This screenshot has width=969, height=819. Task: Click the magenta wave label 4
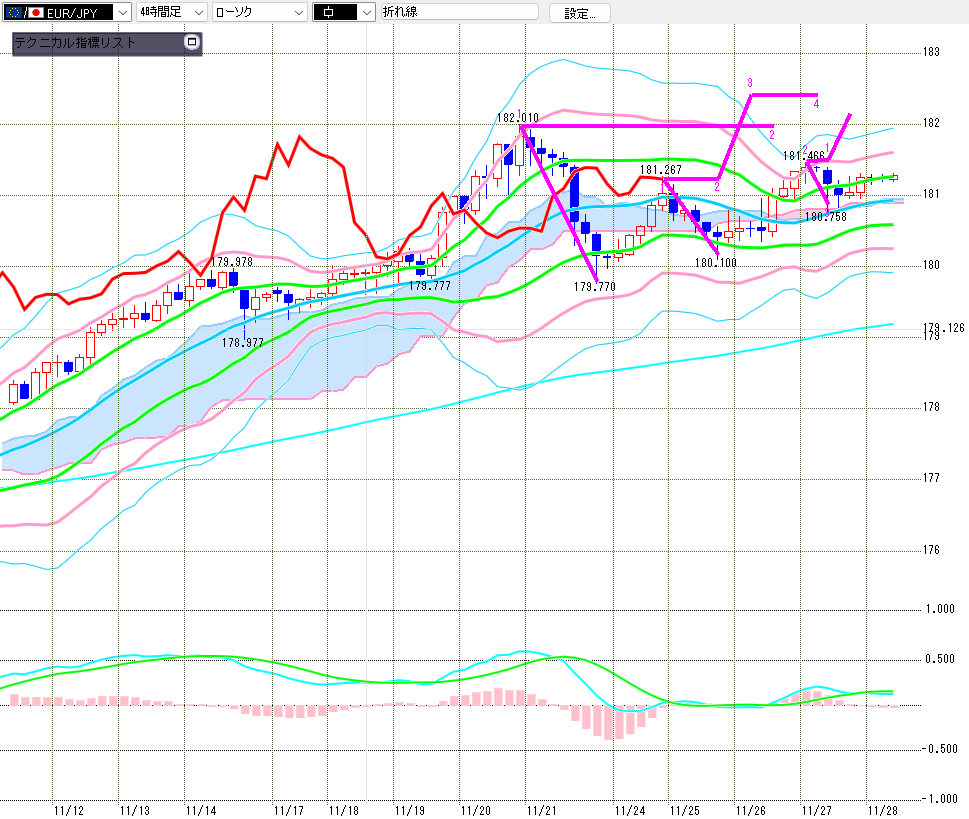point(816,103)
